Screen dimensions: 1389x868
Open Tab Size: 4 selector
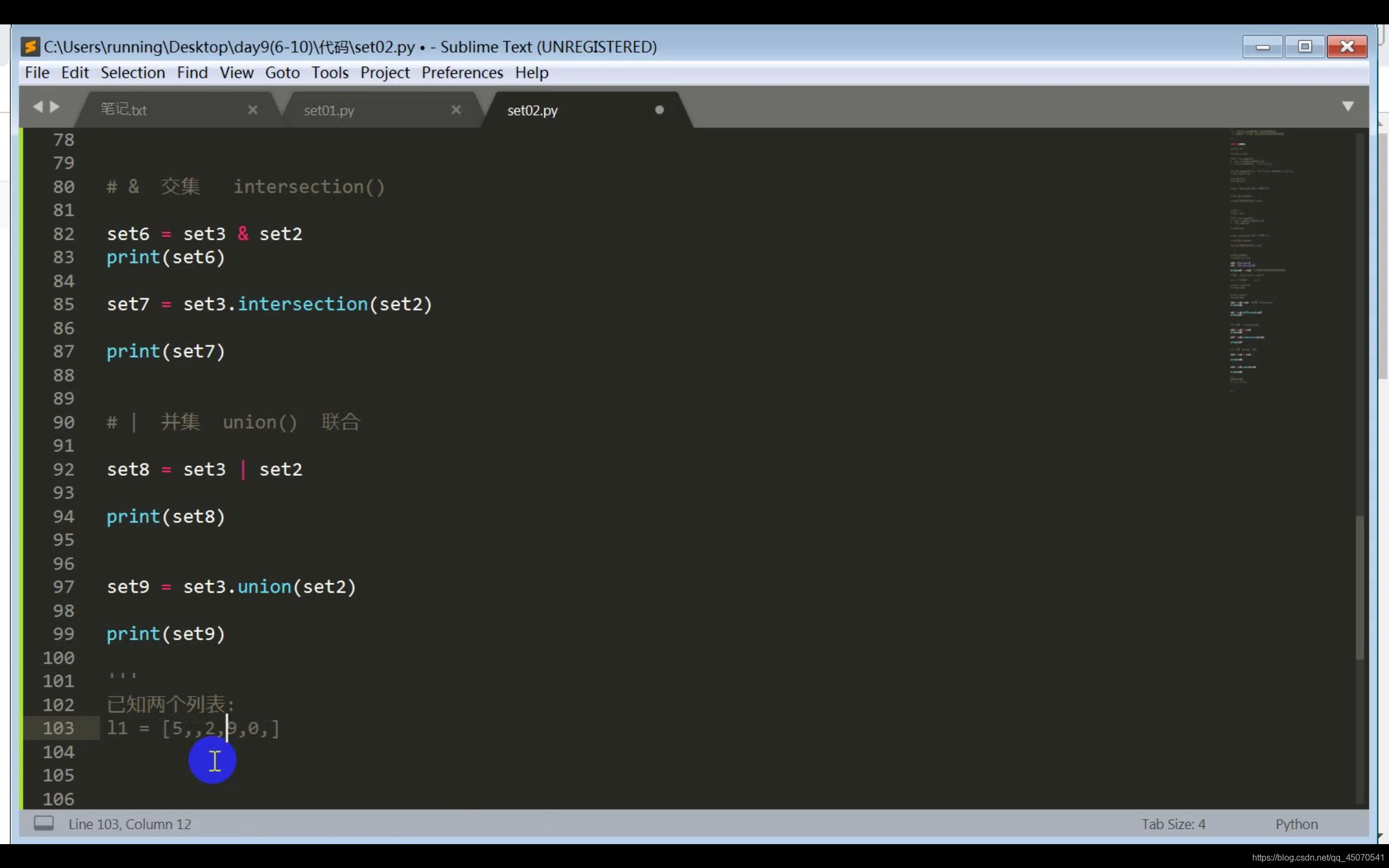pos(1173,825)
